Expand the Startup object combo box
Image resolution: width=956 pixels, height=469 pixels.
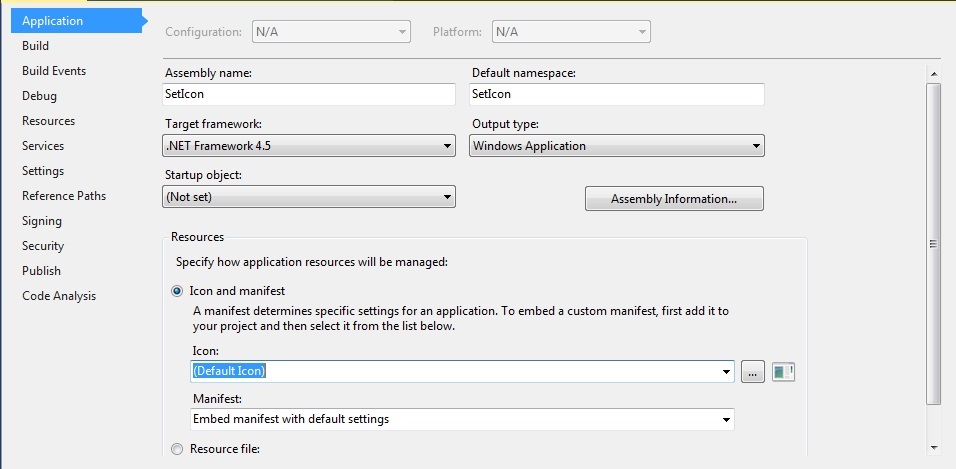pyautogui.click(x=309, y=197)
